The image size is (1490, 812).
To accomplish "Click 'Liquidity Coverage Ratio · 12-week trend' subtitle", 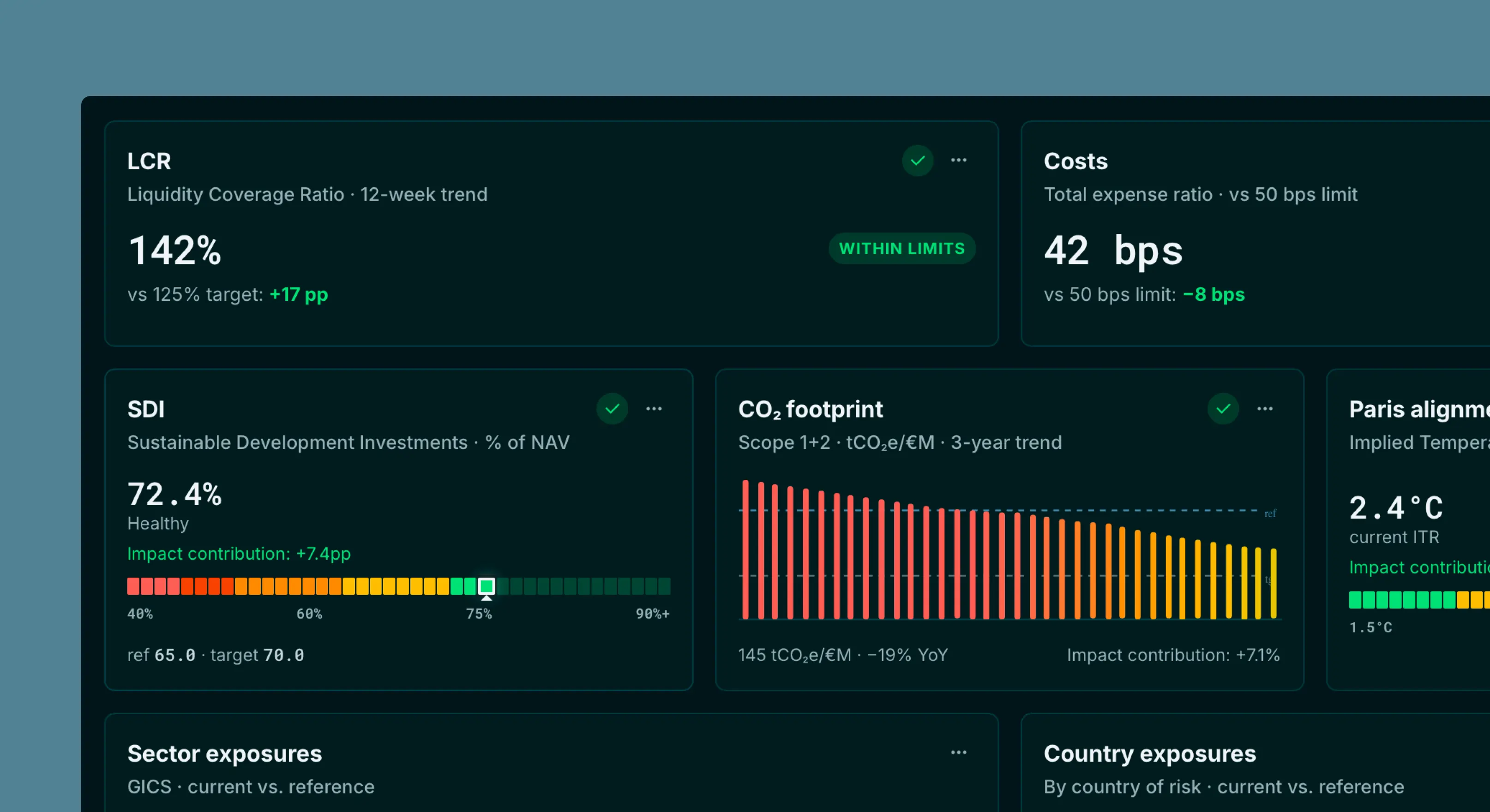I will (307, 194).
